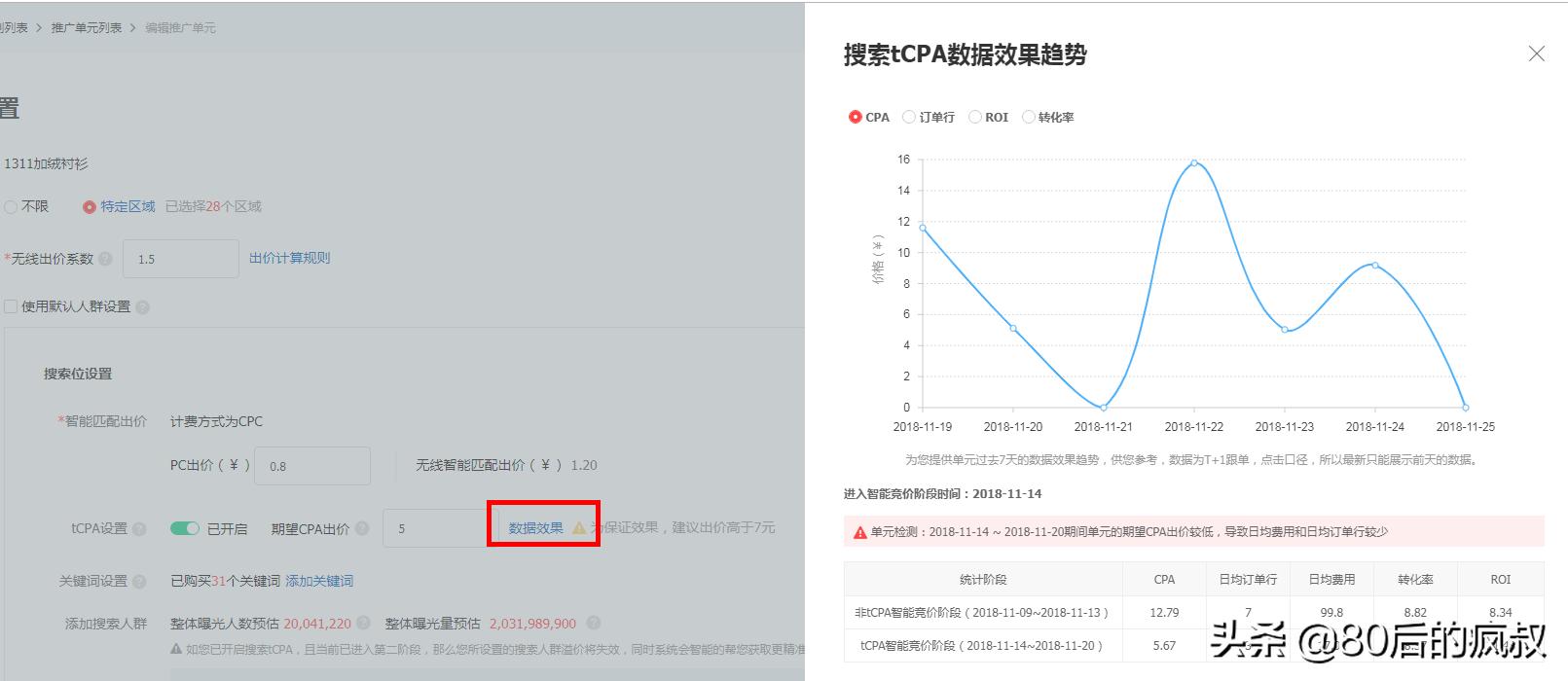Click 整体曝光人数预估 value 20,041,220
The image size is (1568, 681).
pyautogui.click(x=317, y=623)
